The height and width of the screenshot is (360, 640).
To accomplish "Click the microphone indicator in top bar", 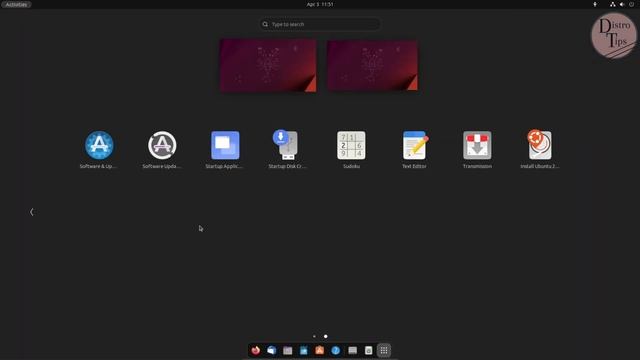I will point(595,4).
